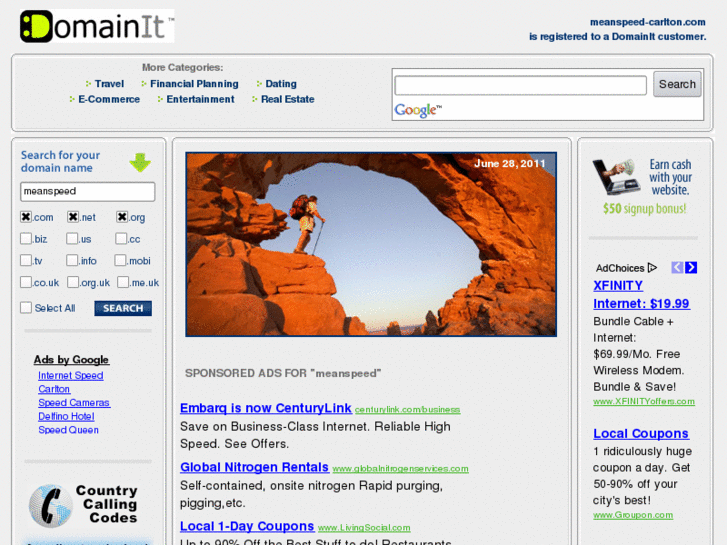727x545 pixels.
Task: Go to next ad with right arrow
Action: [x=691, y=268]
